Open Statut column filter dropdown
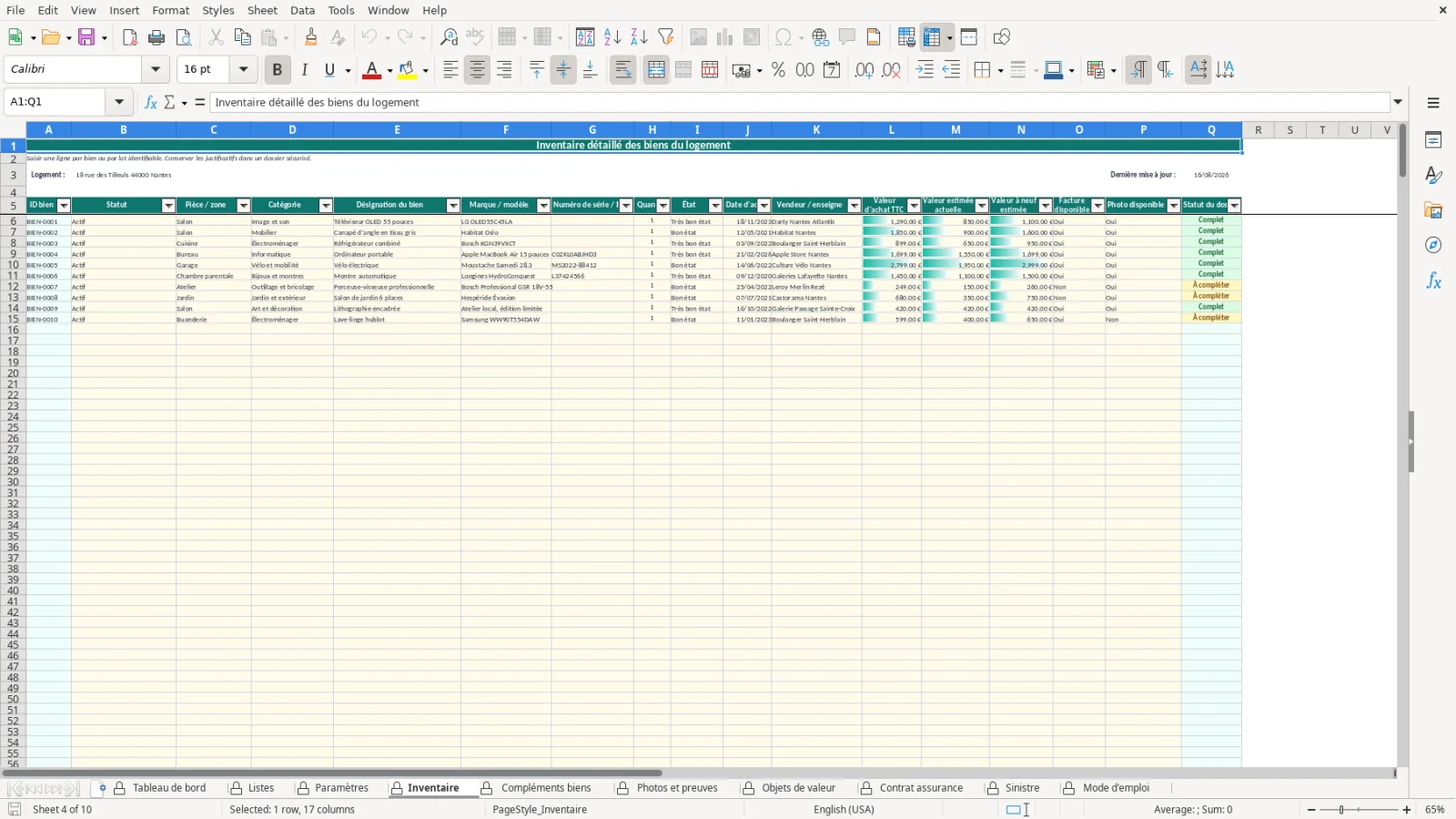Viewport: 1456px width, 819px height. [x=168, y=206]
